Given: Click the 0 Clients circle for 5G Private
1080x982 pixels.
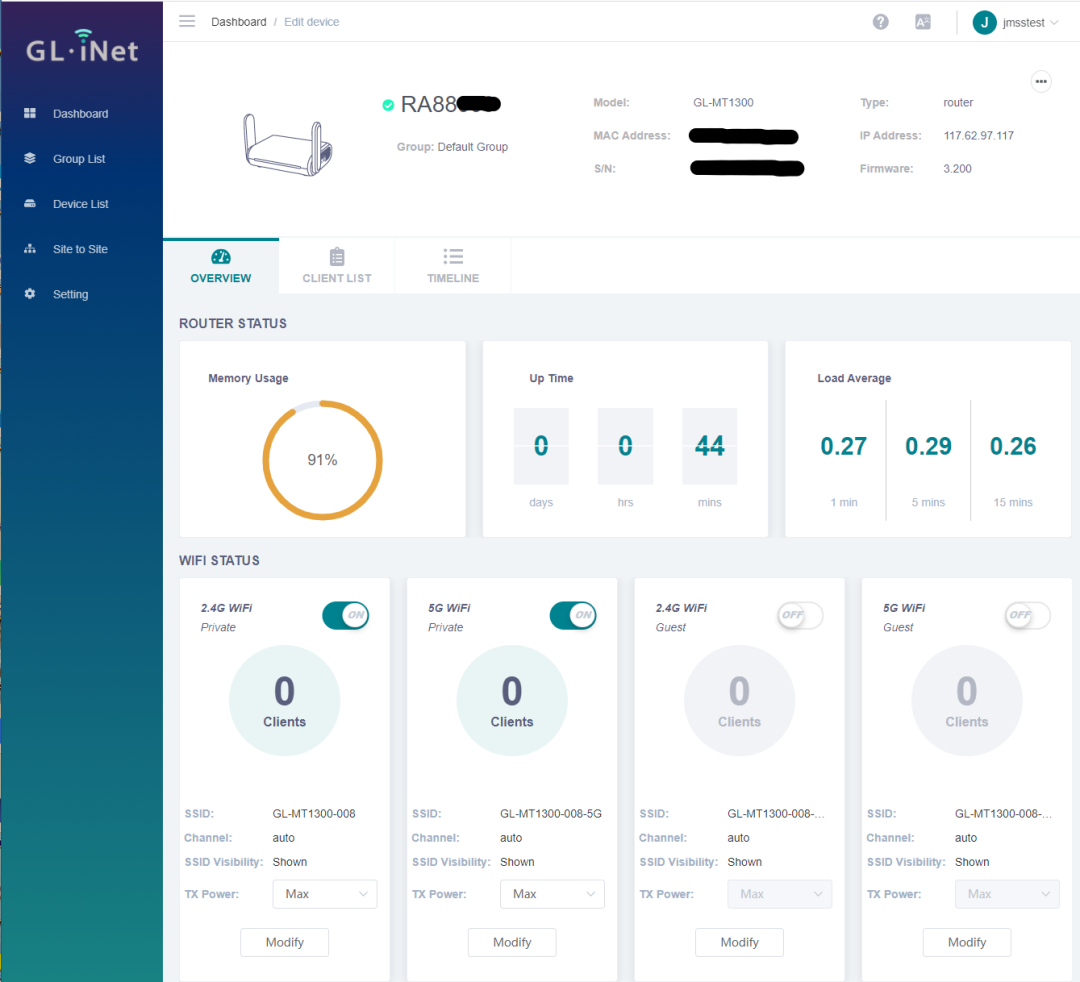Looking at the screenshot, I should (x=512, y=700).
